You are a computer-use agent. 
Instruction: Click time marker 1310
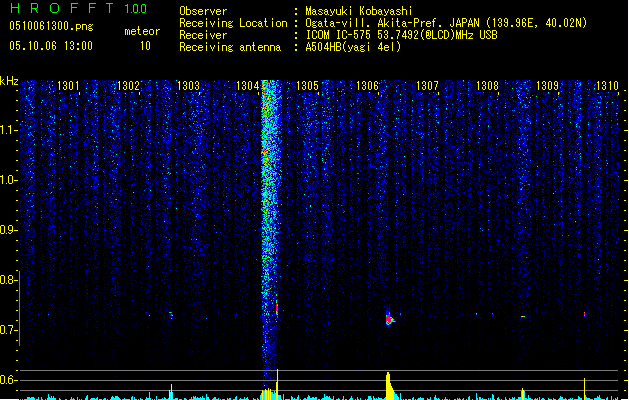[x=607, y=86]
